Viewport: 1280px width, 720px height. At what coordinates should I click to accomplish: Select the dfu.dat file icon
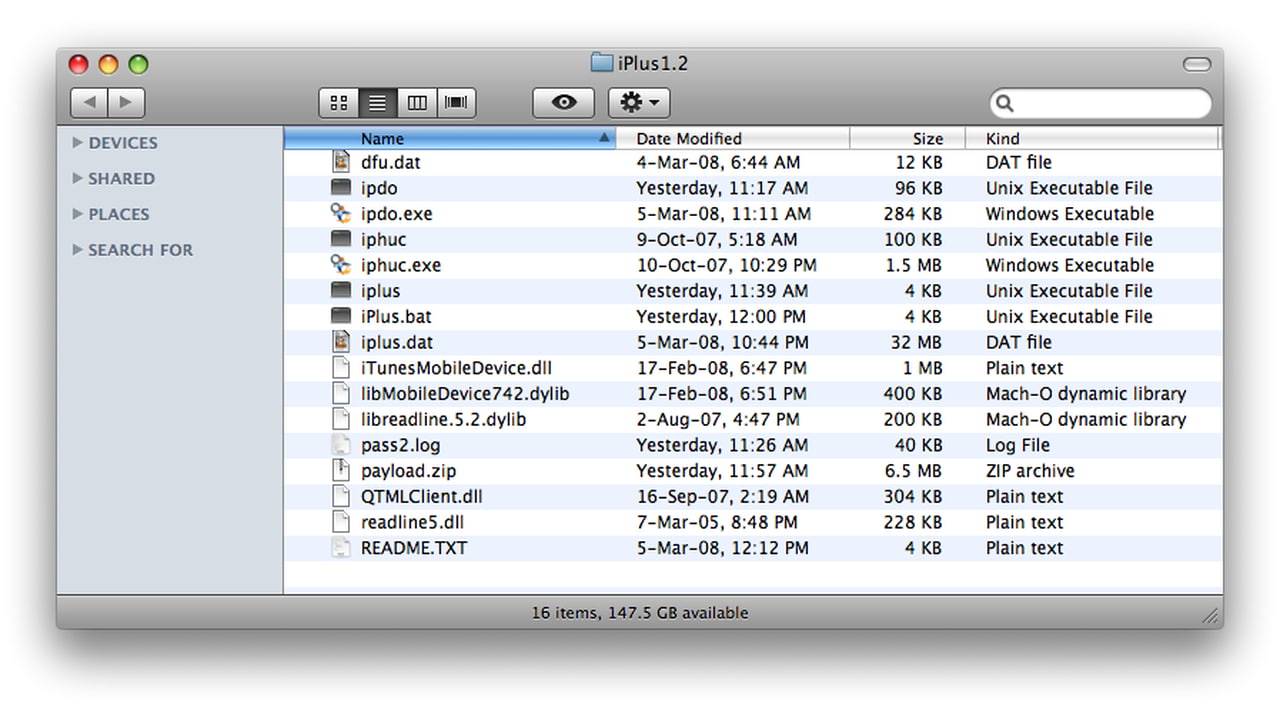tap(342, 162)
